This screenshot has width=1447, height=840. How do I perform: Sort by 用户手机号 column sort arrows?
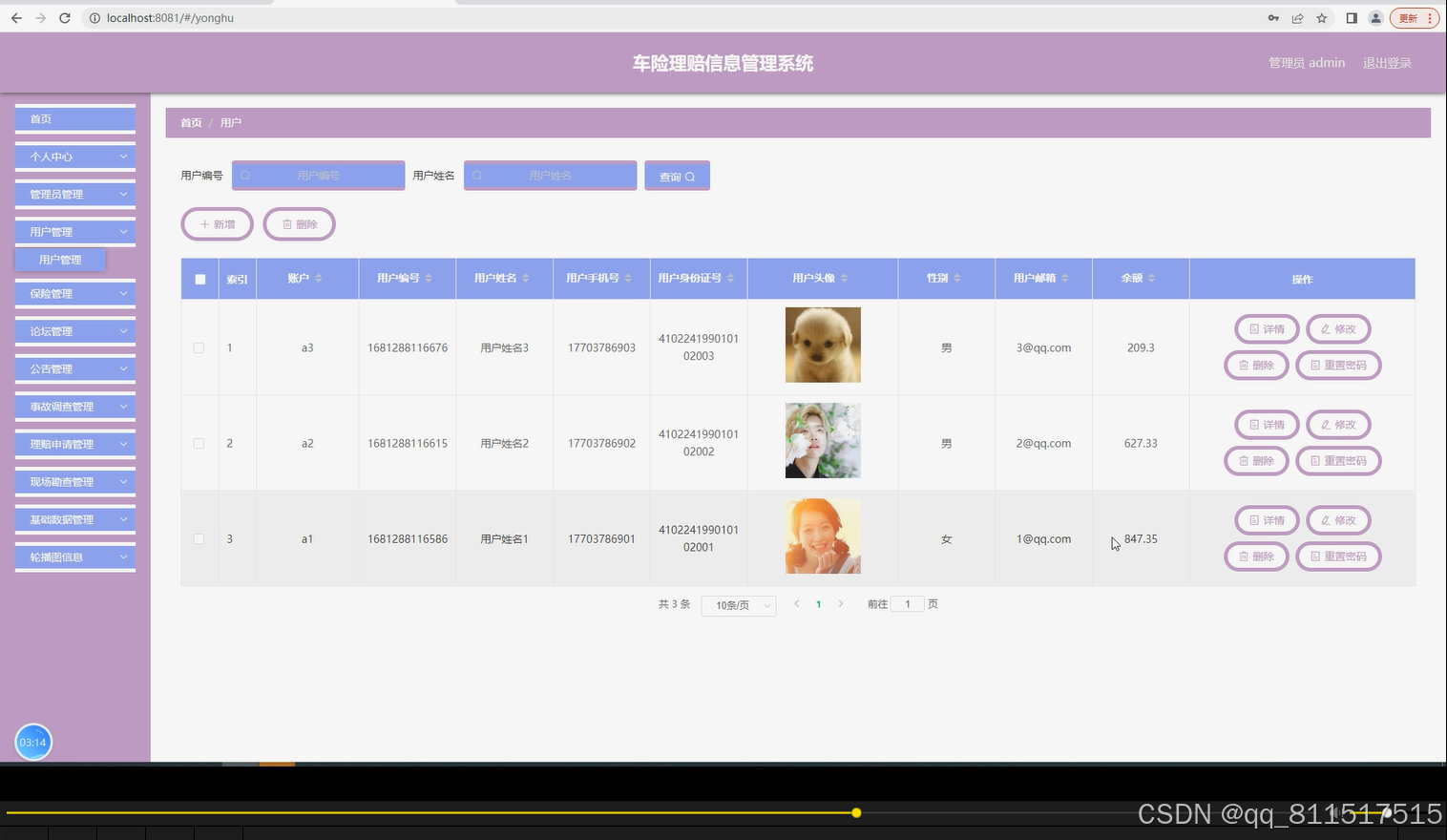tap(628, 278)
